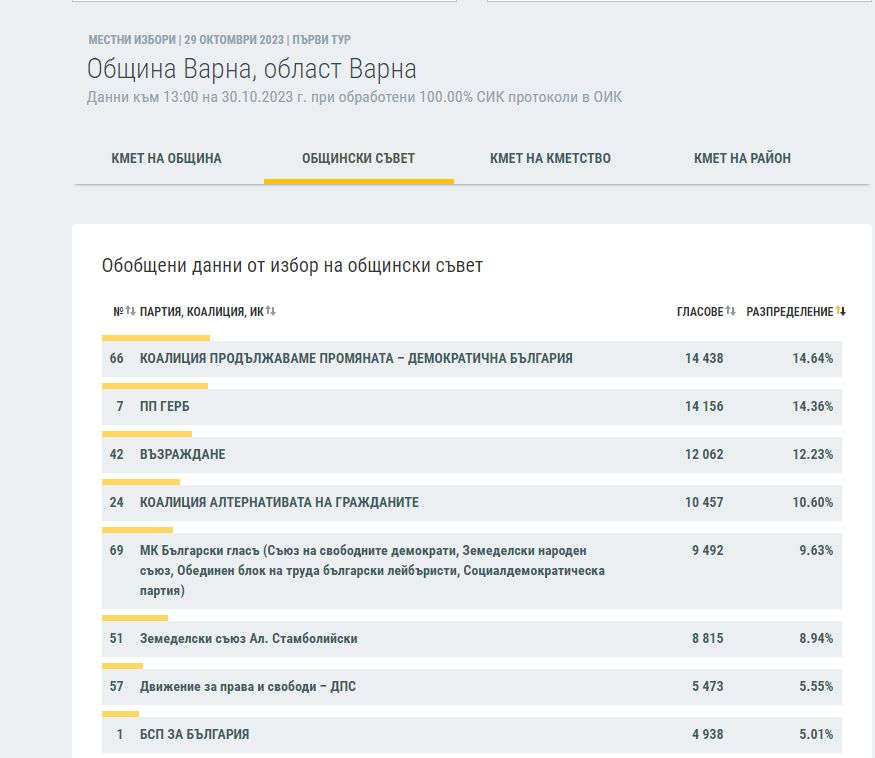Sort by ГЛАСОВЕ column arrows
This screenshot has width=875, height=758.
[x=730, y=311]
